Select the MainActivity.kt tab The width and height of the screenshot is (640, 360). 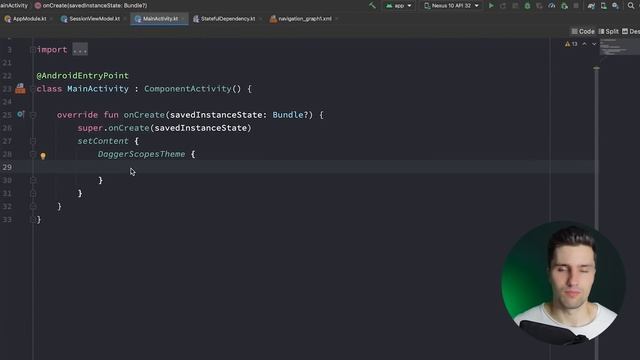point(160,19)
